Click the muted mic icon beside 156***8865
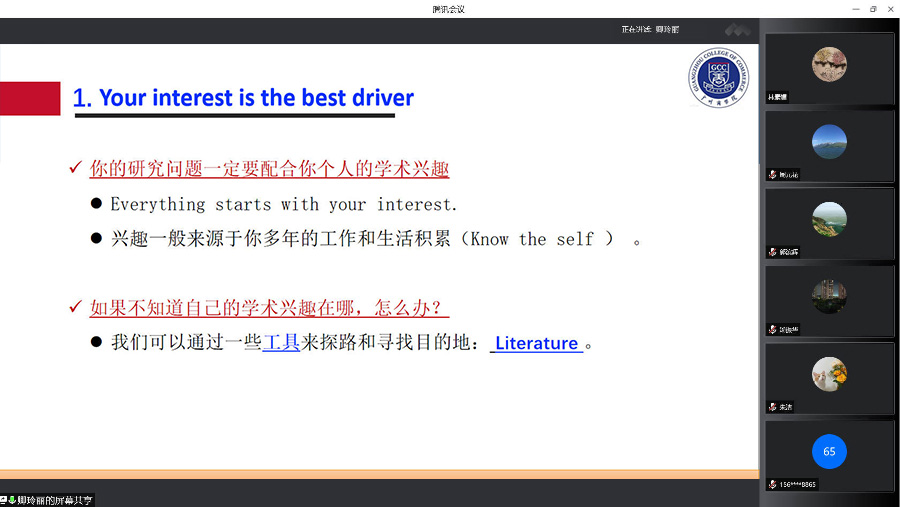 [x=772, y=484]
